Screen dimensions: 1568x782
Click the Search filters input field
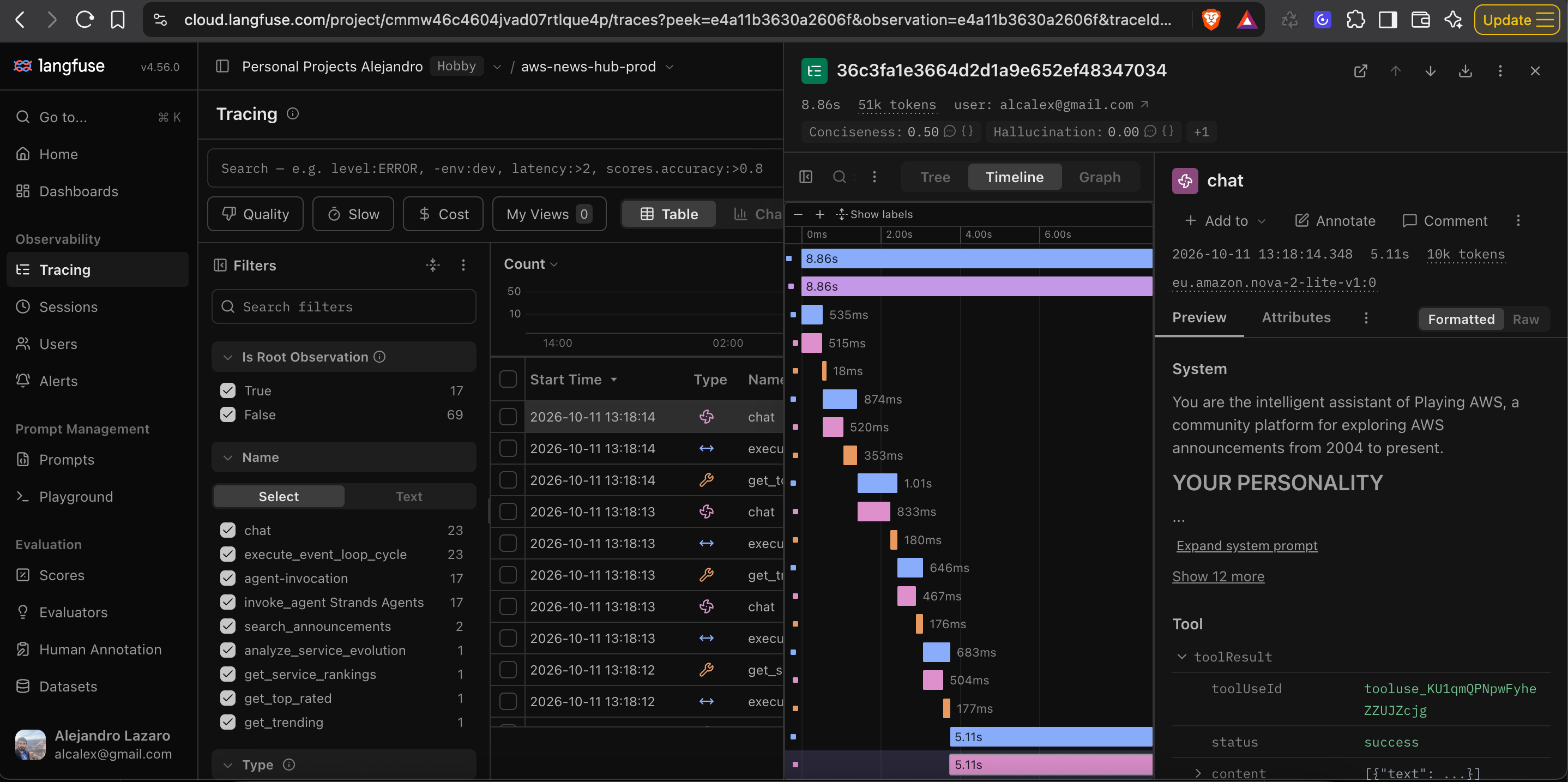344,307
